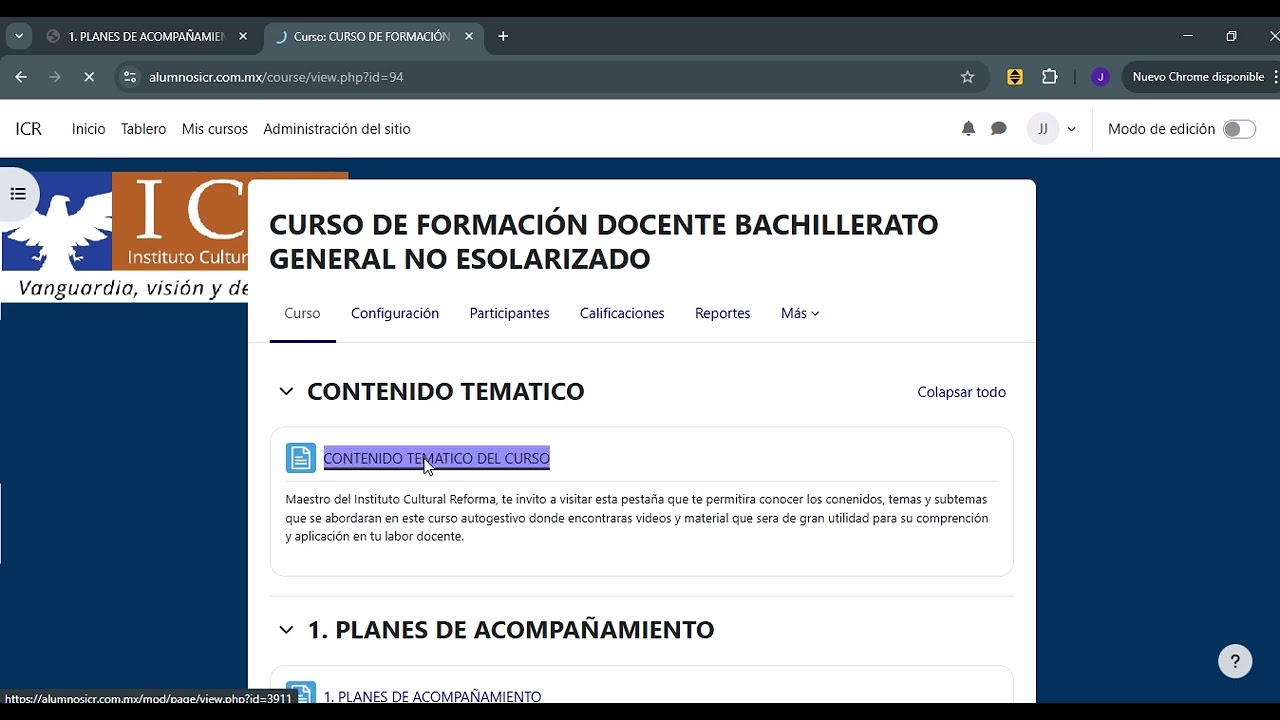Go to Inicio in navigation
This screenshot has height=720, width=1280.
pyautogui.click(x=88, y=129)
